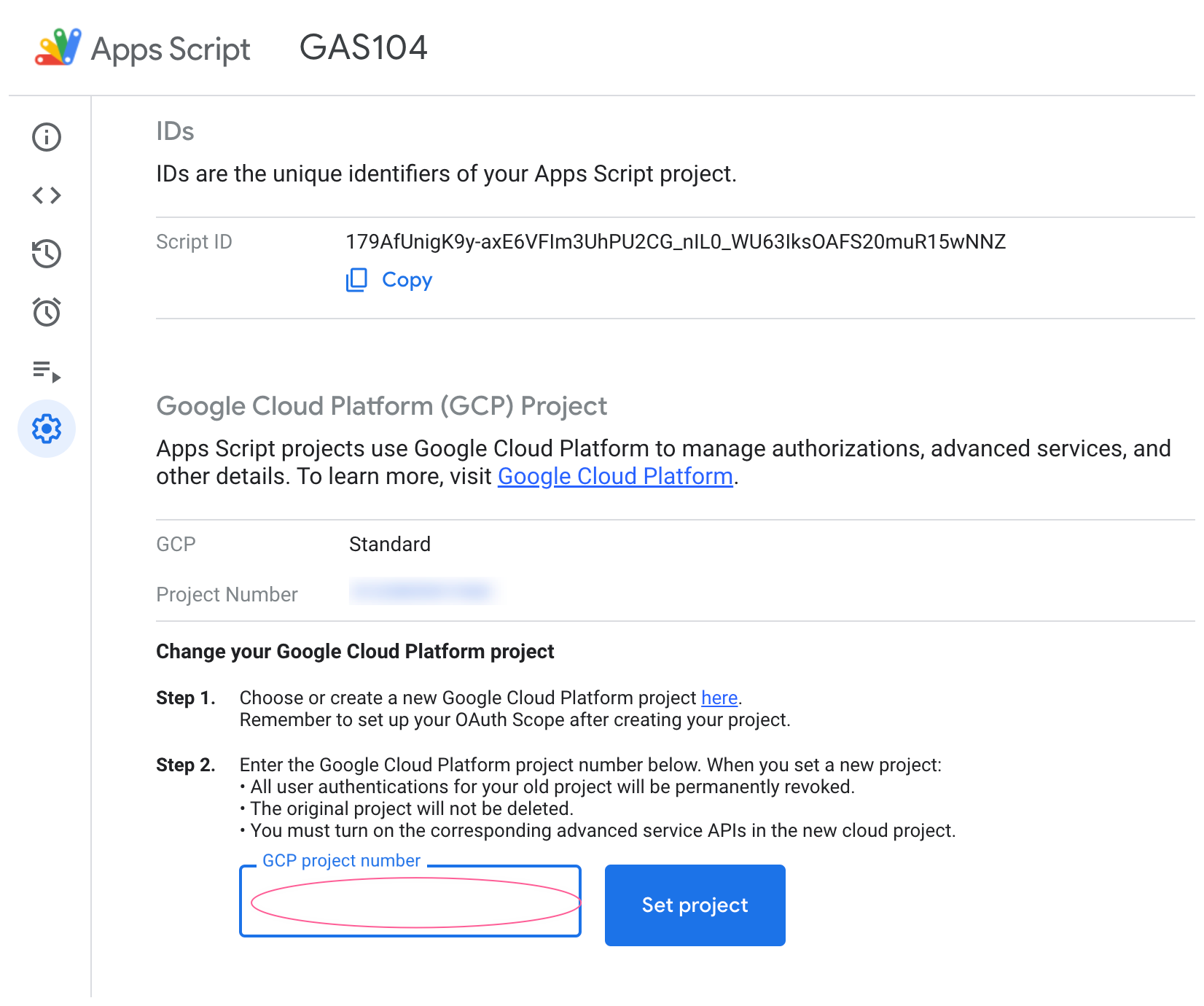This screenshot has height=1006, width=1204.
Task: Open the 'here' link in Step 1
Action: [719, 698]
